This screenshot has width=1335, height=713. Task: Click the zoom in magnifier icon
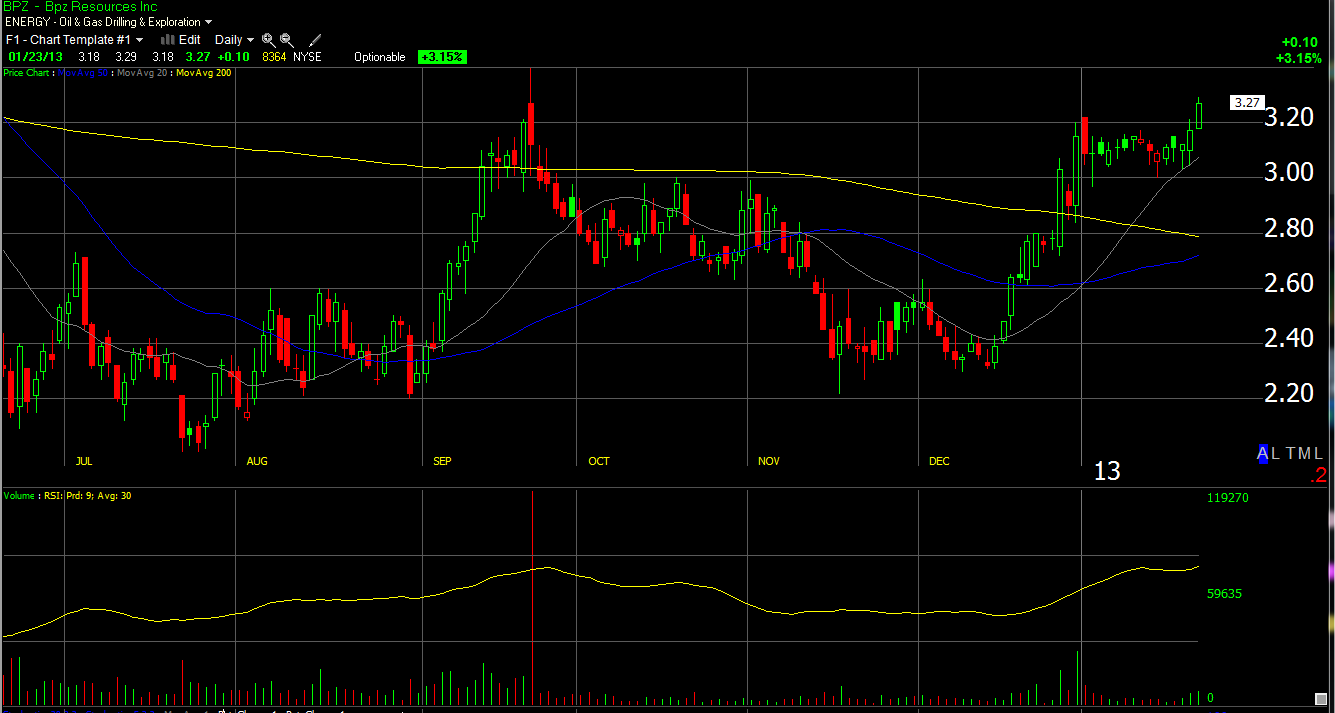[268, 40]
